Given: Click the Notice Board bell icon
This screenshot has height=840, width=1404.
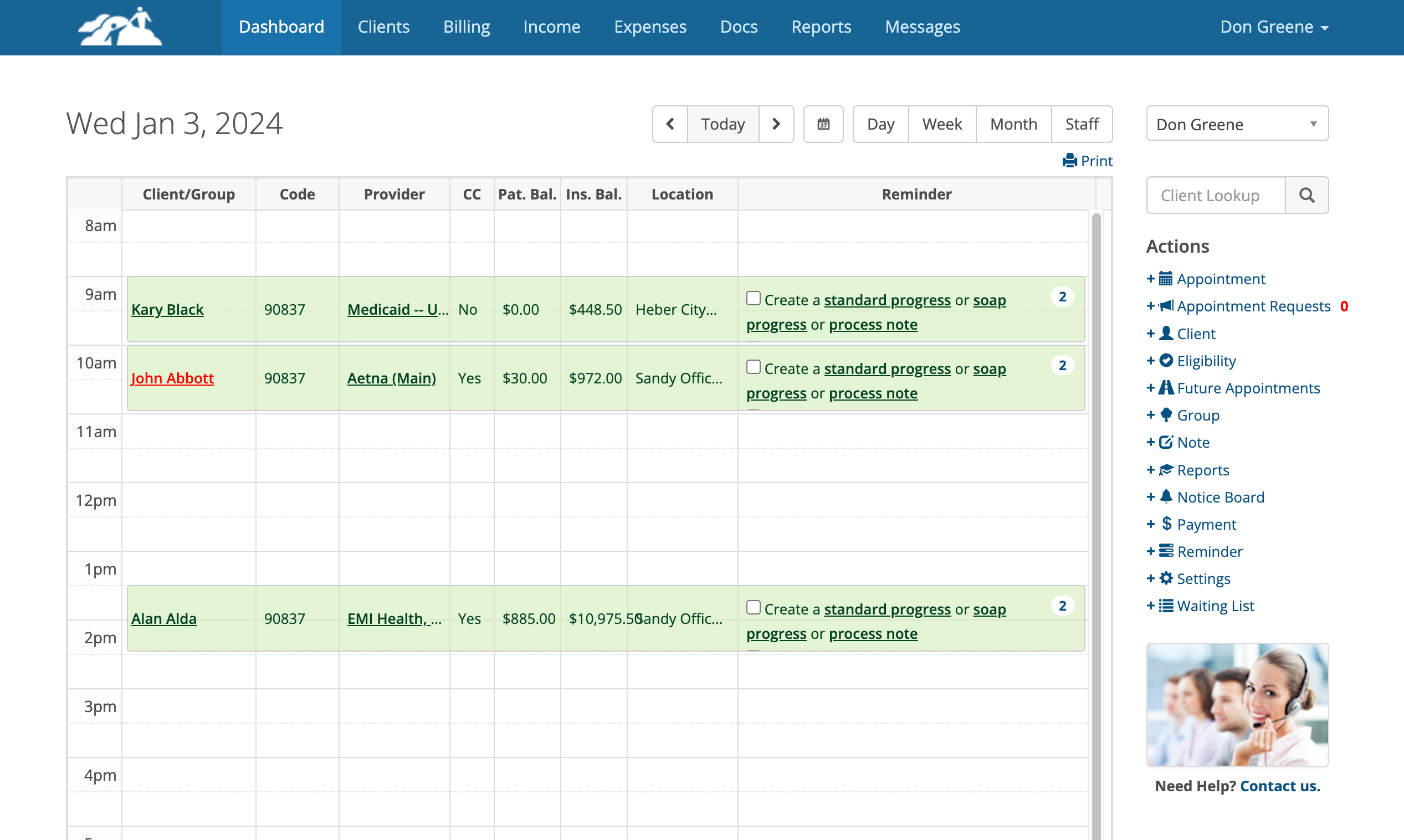Looking at the screenshot, I should pyautogui.click(x=1166, y=497).
